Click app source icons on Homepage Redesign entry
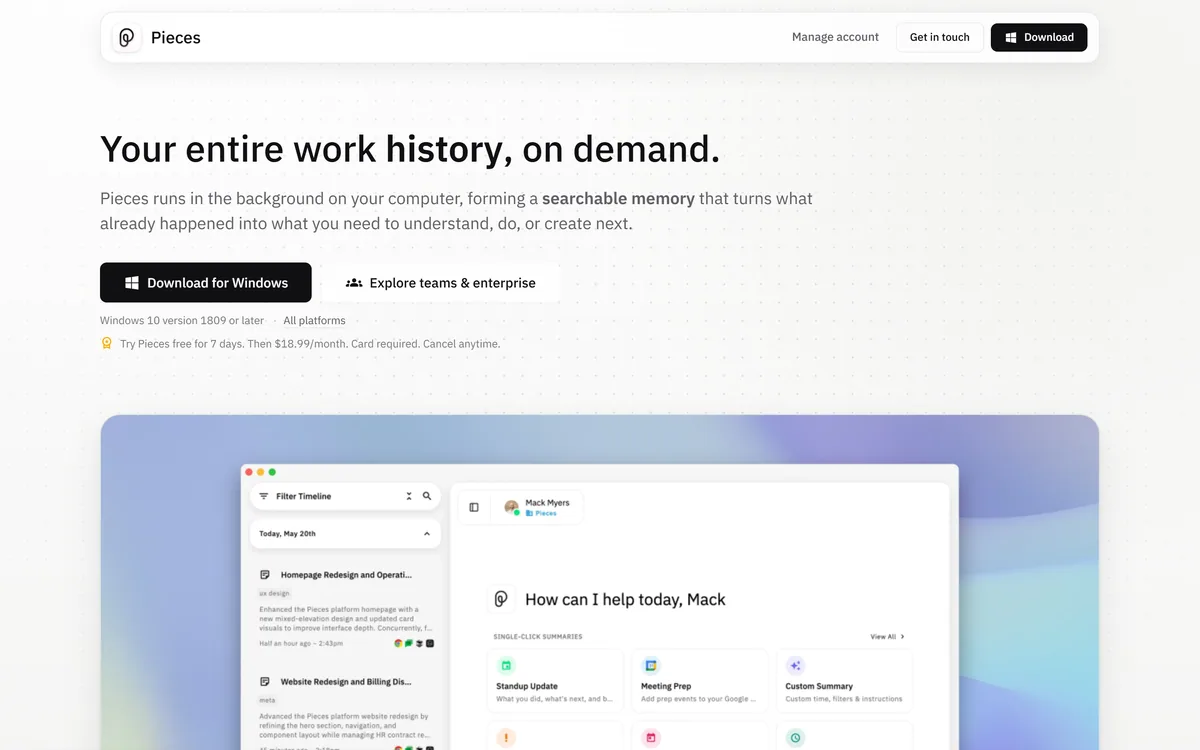Screen dimensions: 1200x750 point(414,643)
